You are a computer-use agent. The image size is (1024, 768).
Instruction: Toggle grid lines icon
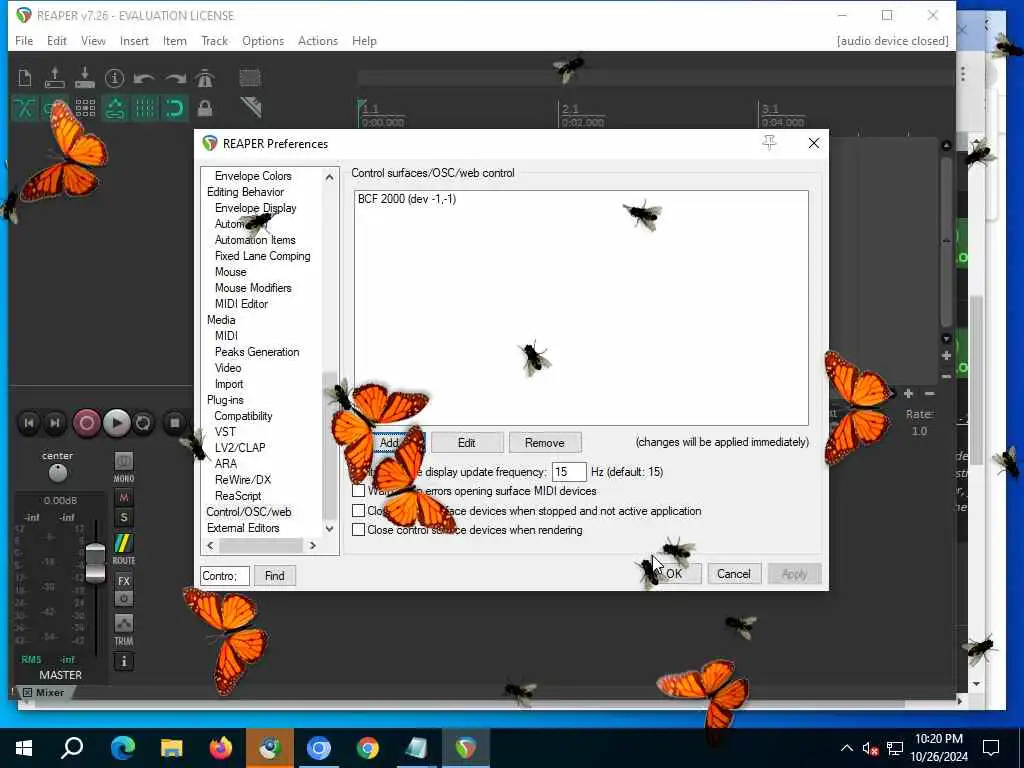(x=145, y=108)
